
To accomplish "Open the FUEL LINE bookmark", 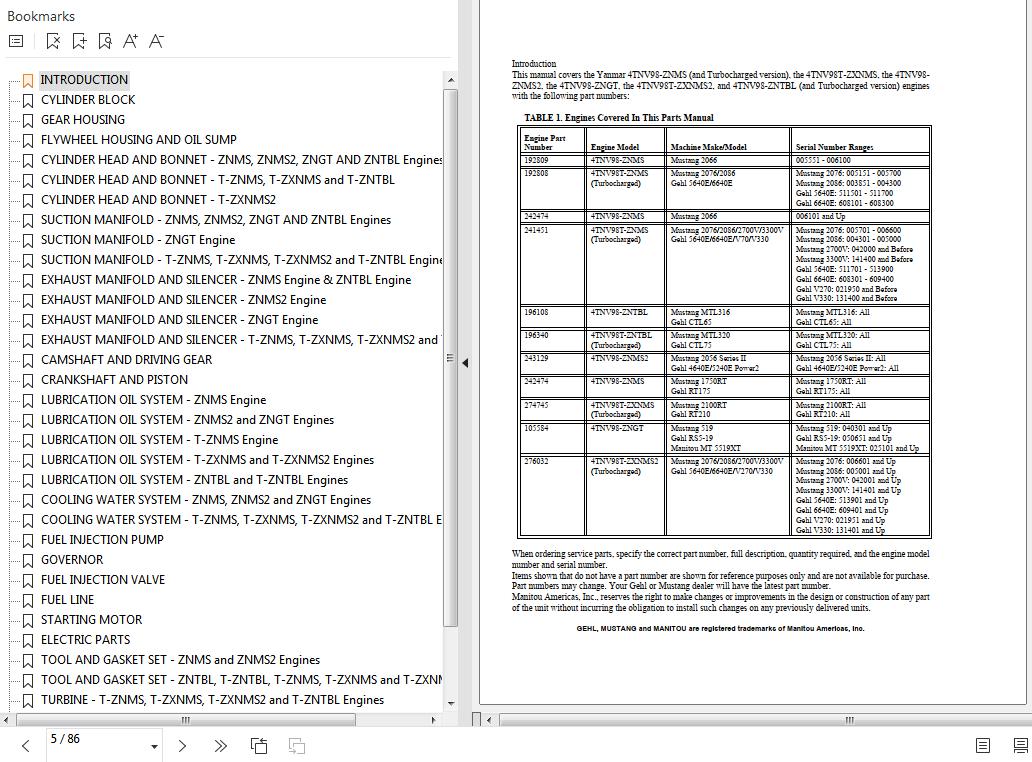I will pos(68,600).
